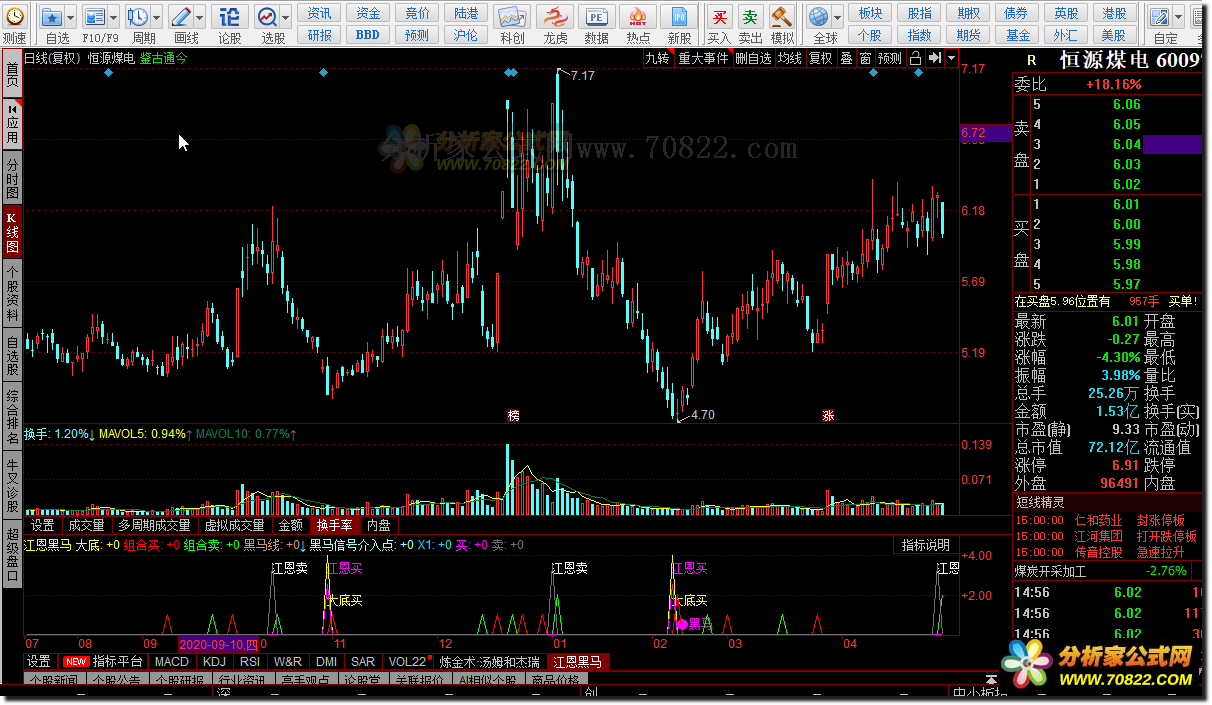Expand the 自选 dropdown arrow
The image size is (1212, 705).
[x=72, y=17]
